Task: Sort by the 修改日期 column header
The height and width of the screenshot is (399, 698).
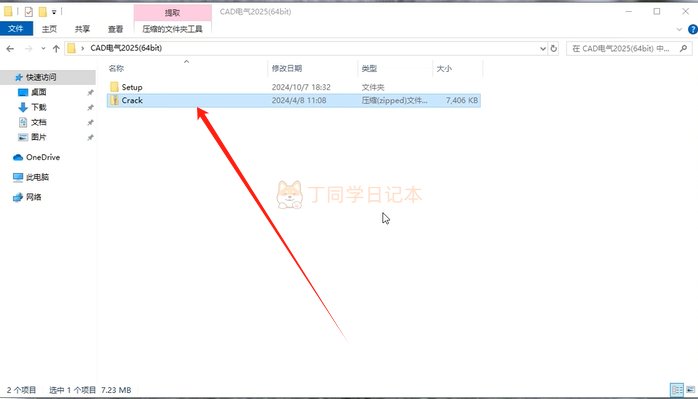Action: pyautogui.click(x=287, y=68)
